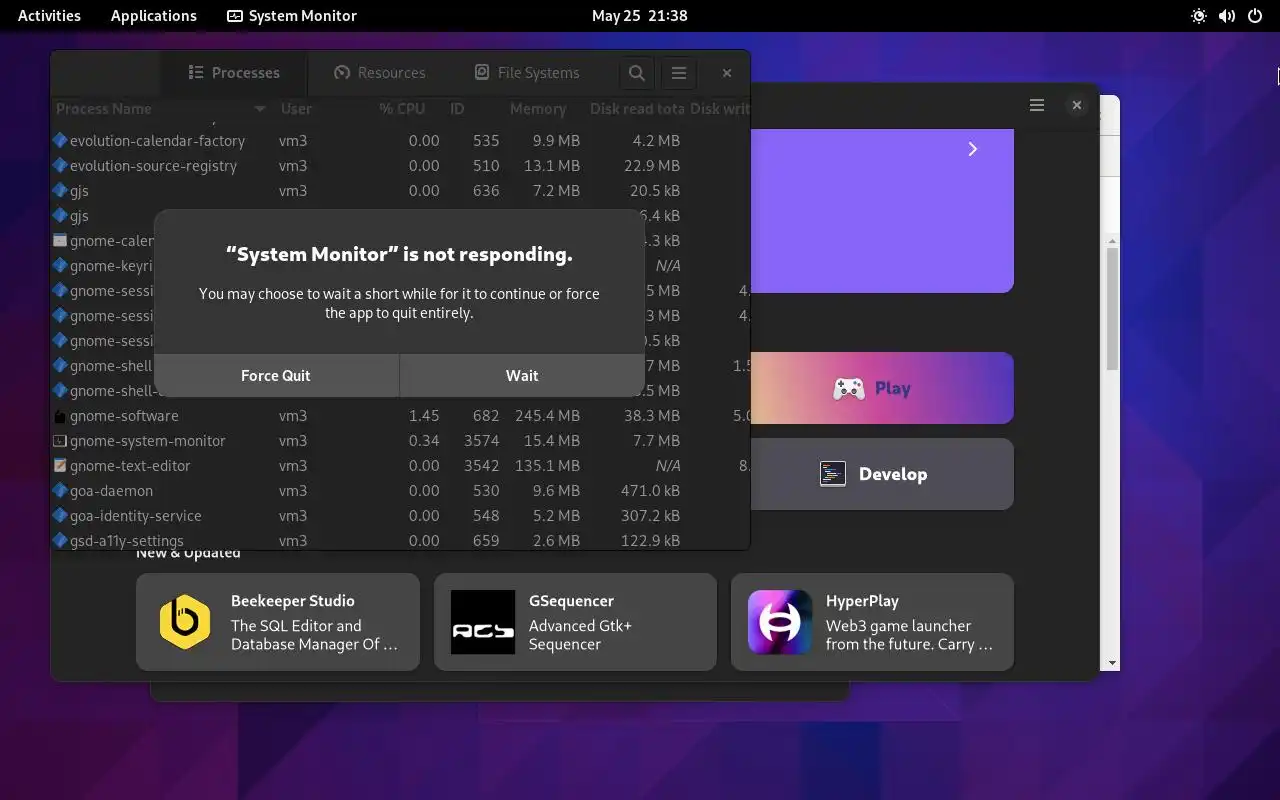1280x800 pixels.
Task: Click scrollbar up arrow in background window
Action: (x=1112, y=241)
